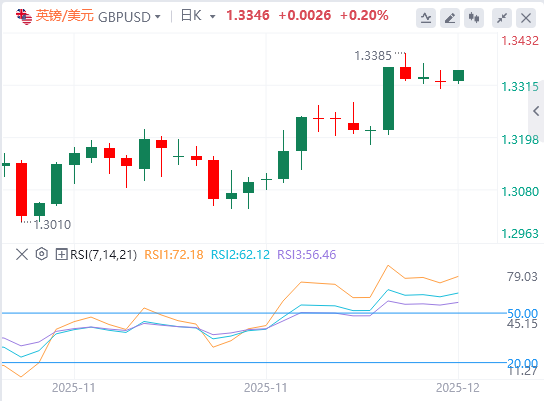This screenshot has height=401, width=544.
Task: Toggle the RSI3:56.46 purple line label
Action: [307, 255]
